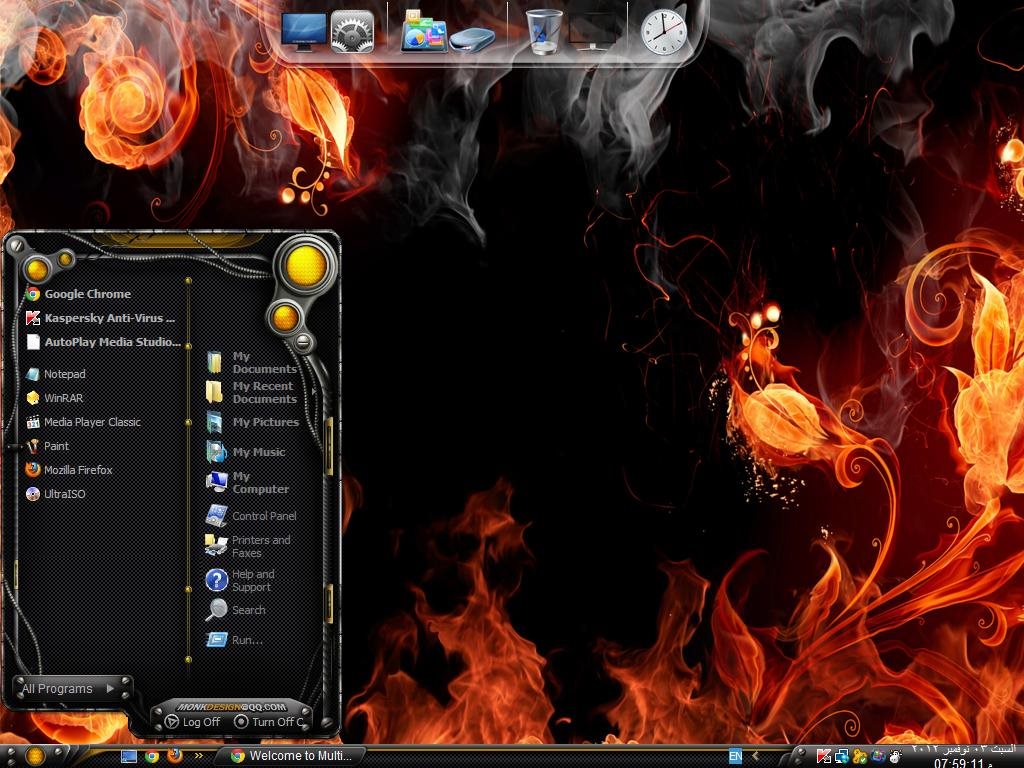1024x768 pixels.
Task: Click the gear settings icon in dock
Action: [x=352, y=32]
